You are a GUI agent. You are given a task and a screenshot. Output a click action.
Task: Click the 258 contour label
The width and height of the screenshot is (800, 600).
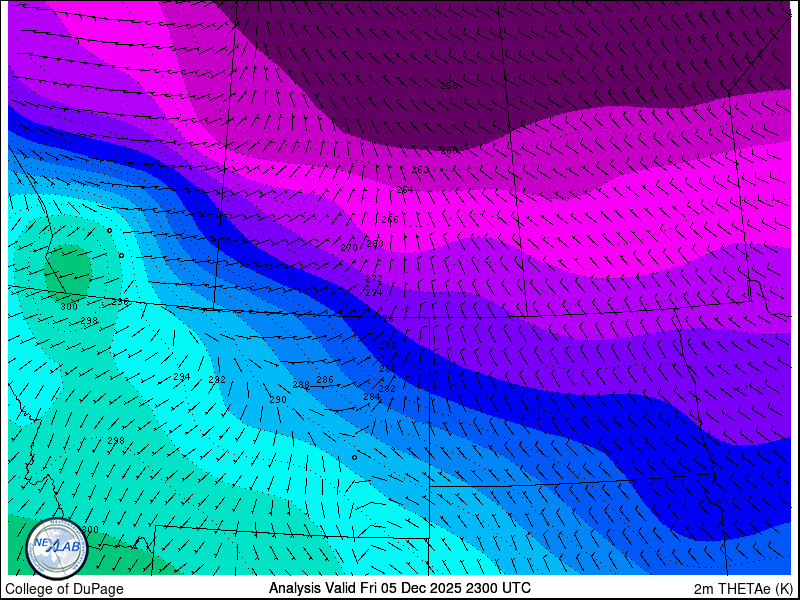coord(449,86)
